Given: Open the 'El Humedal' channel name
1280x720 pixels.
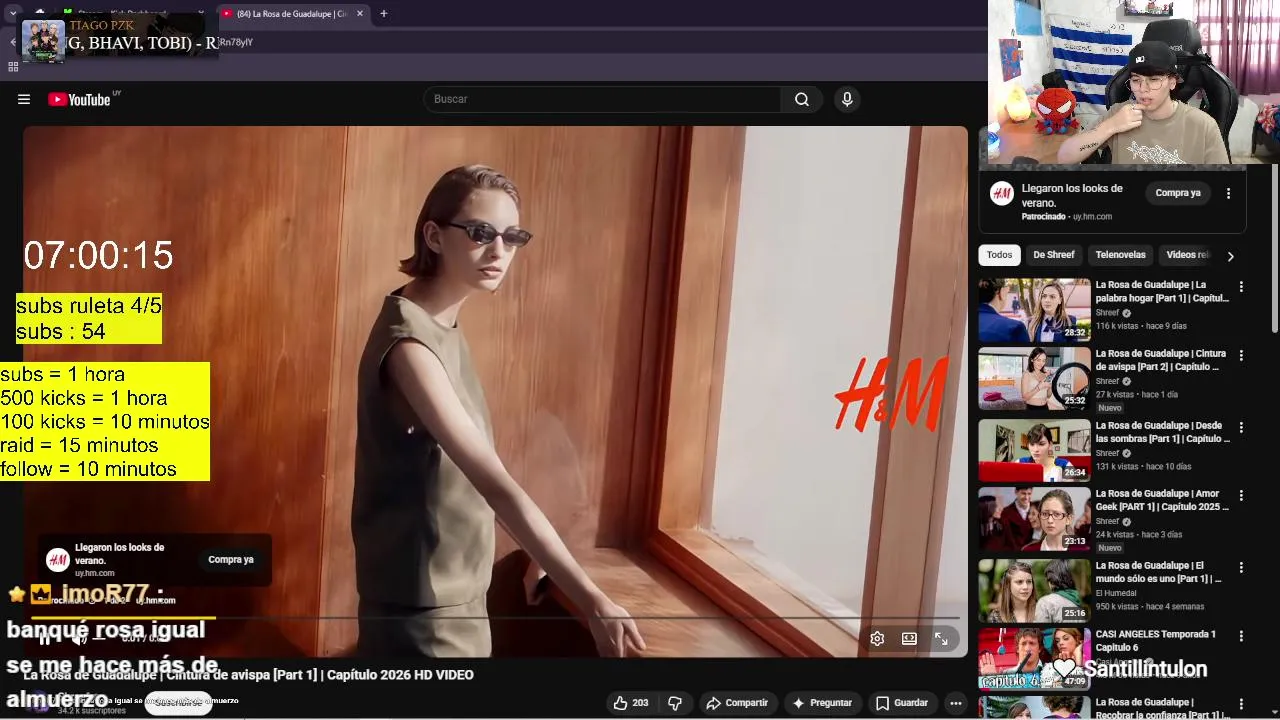Looking at the screenshot, I should coord(1116,593).
